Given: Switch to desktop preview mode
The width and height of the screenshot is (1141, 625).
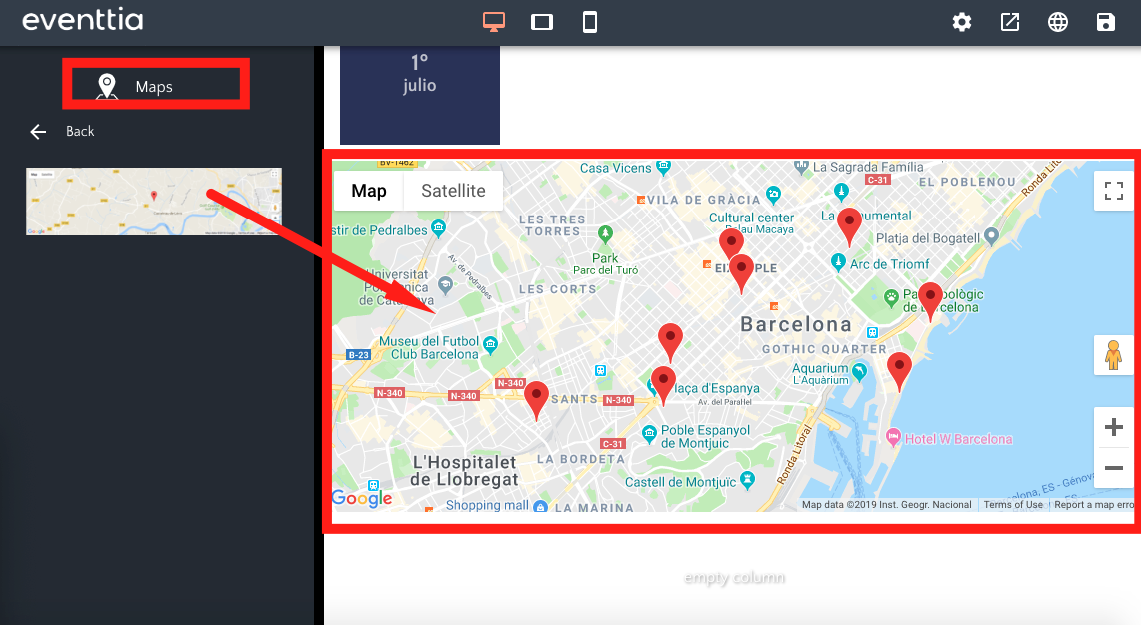Looking at the screenshot, I should click(x=493, y=22).
